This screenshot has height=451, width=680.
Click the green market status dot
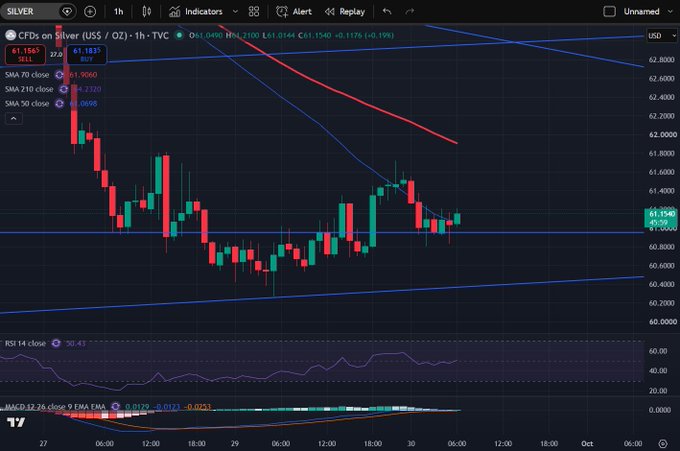point(179,36)
